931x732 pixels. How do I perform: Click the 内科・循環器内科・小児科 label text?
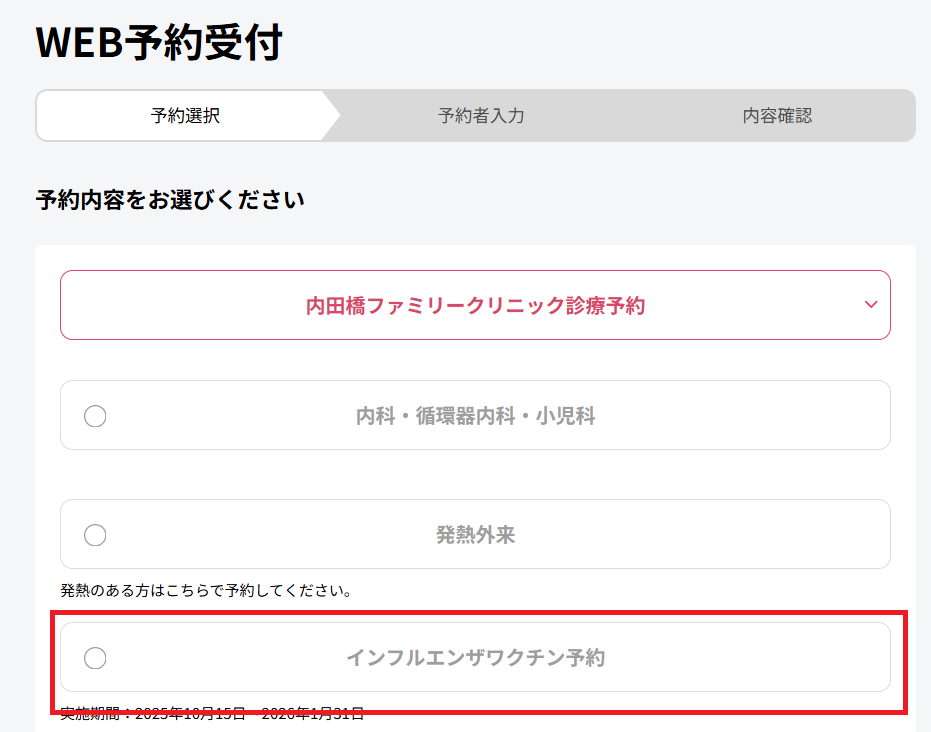click(475, 416)
